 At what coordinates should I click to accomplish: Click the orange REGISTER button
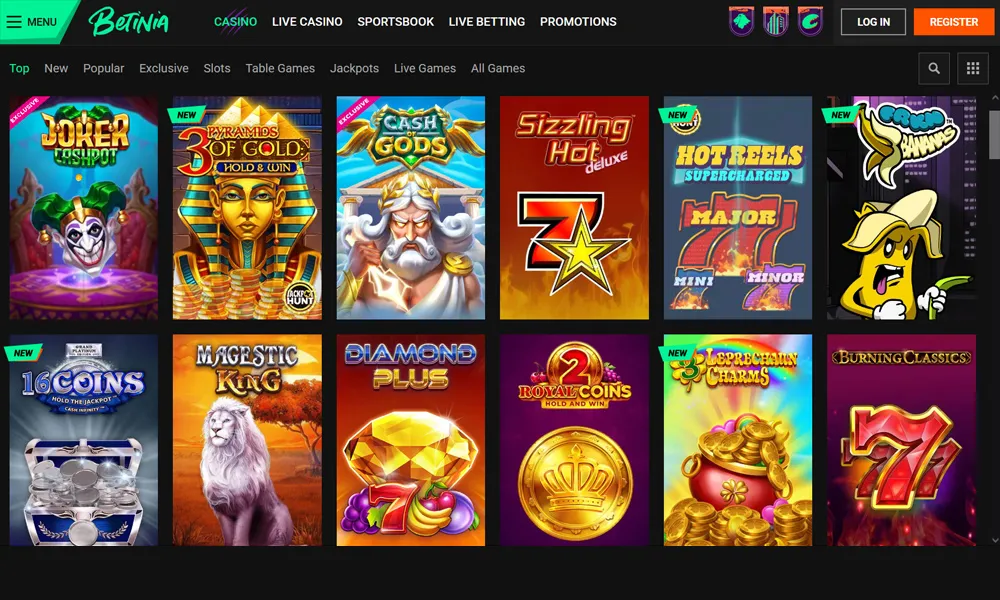pos(953,22)
